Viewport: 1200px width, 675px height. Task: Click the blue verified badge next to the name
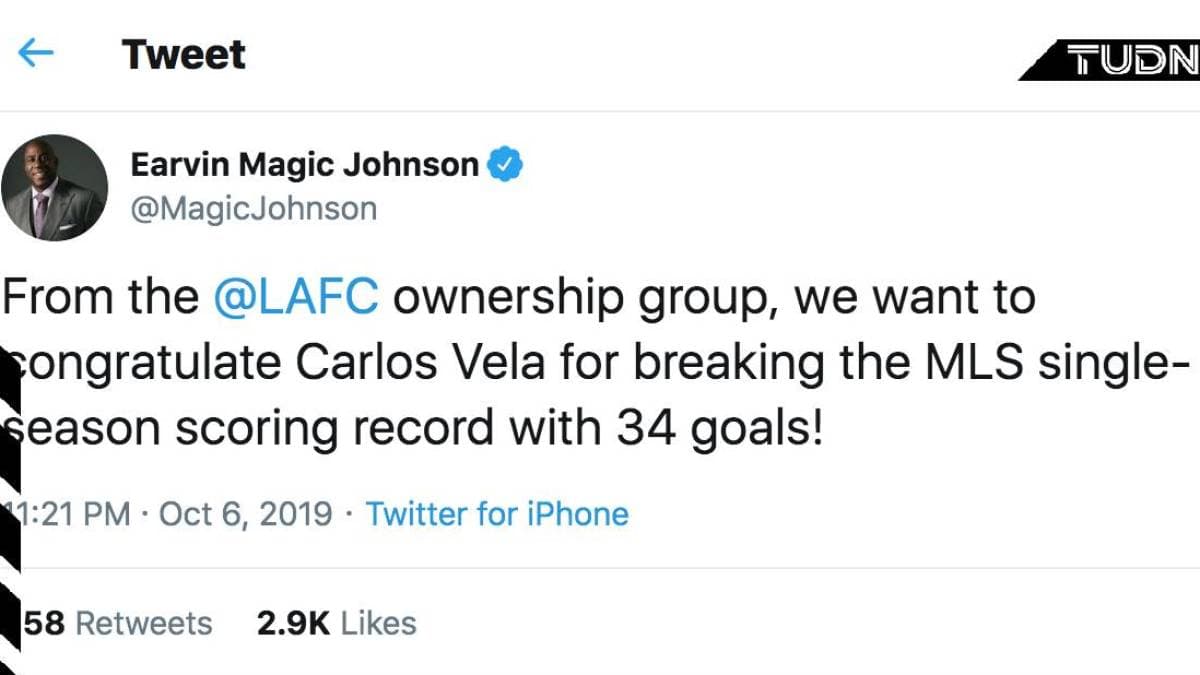tap(504, 164)
